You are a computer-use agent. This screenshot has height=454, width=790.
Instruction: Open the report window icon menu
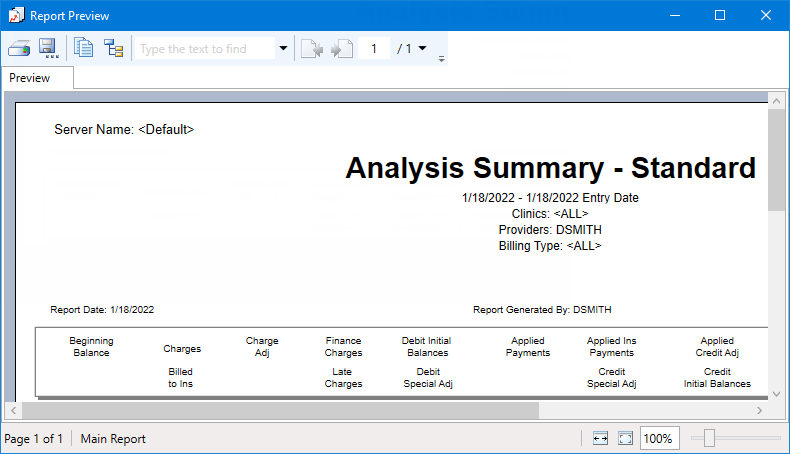tap(15, 16)
